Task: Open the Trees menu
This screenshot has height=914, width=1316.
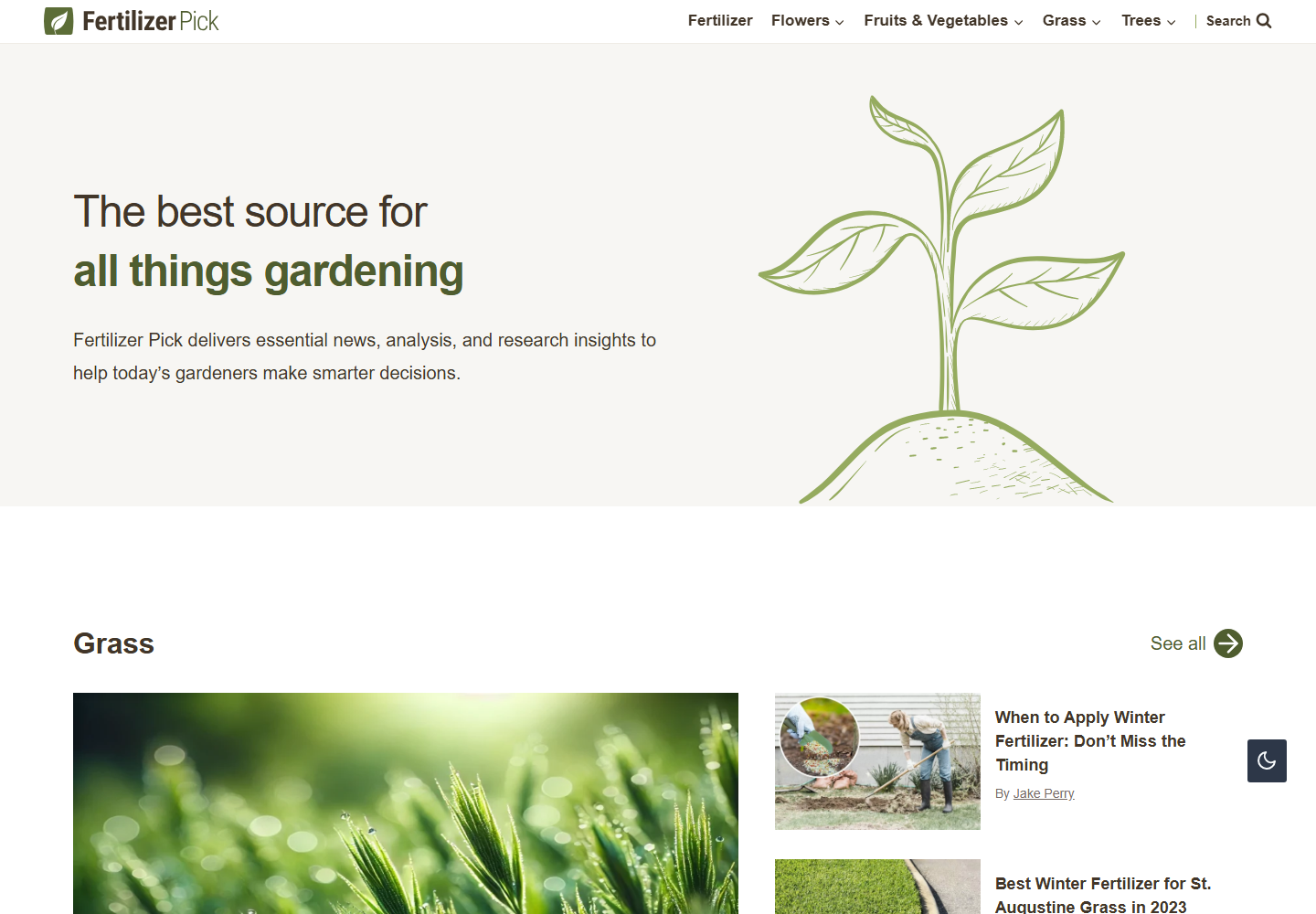Action: (x=1141, y=21)
